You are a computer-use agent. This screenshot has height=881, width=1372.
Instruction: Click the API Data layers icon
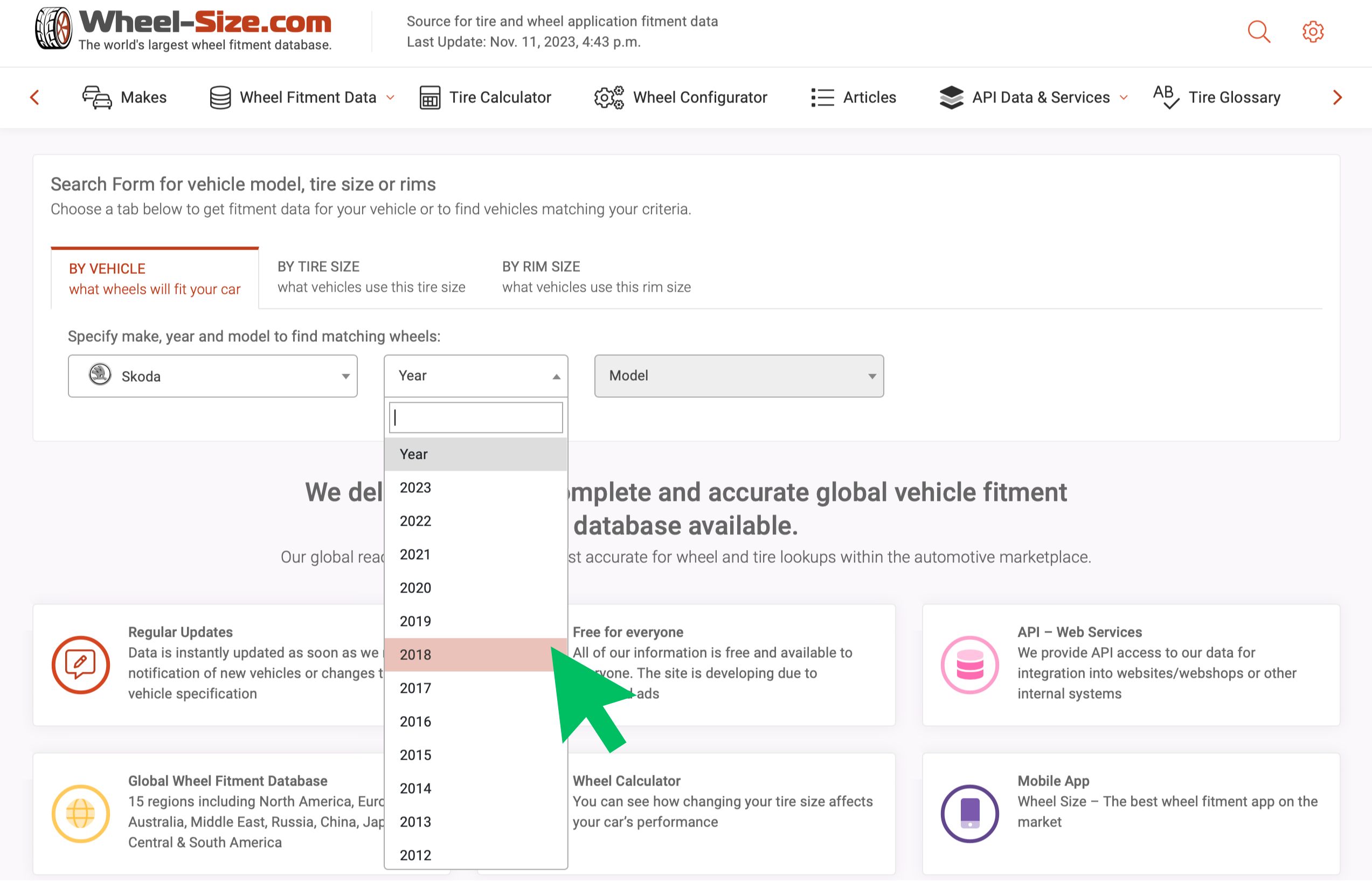pos(951,97)
